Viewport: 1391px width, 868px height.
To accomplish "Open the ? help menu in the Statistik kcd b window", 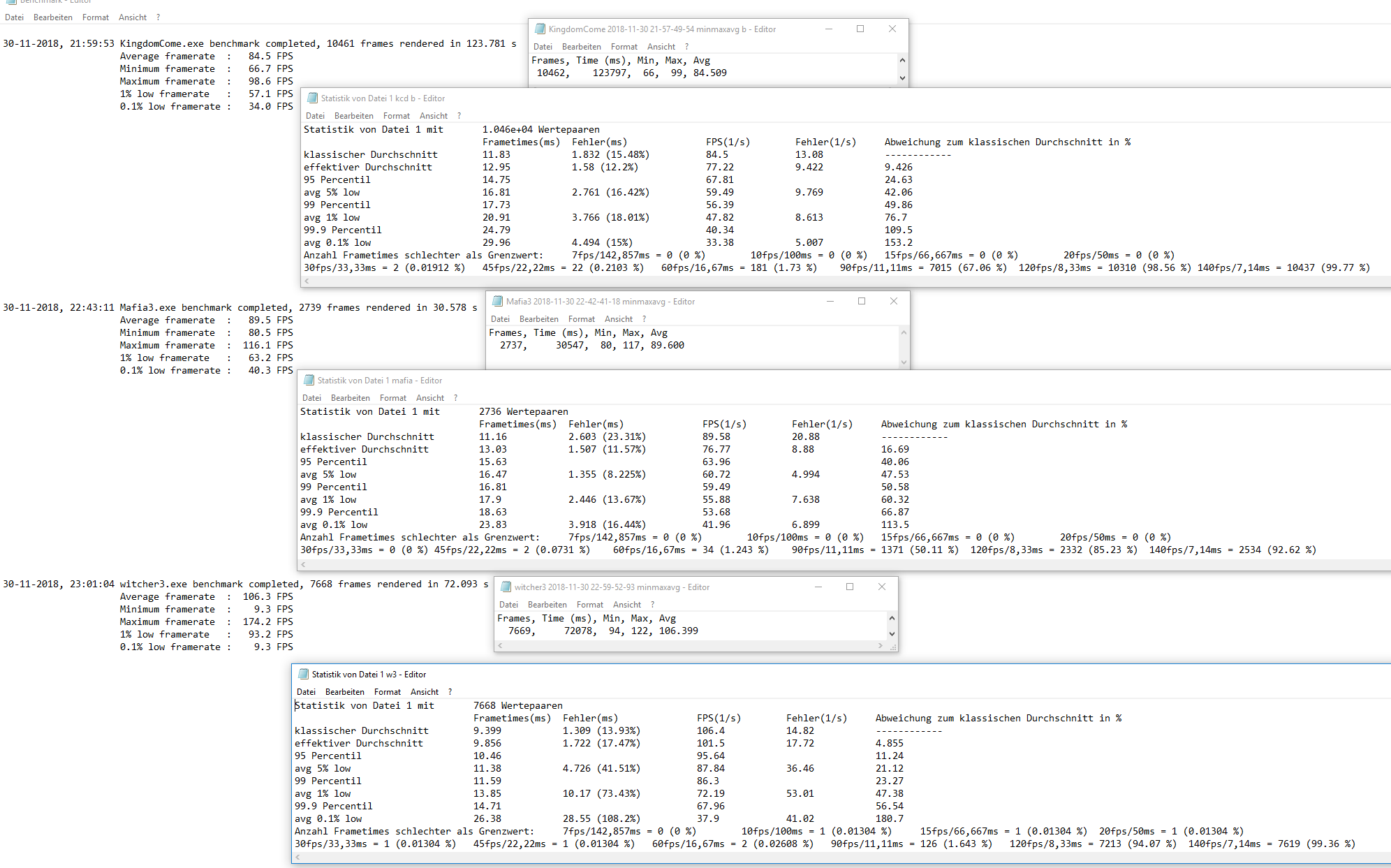I will pyautogui.click(x=459, y=116).
